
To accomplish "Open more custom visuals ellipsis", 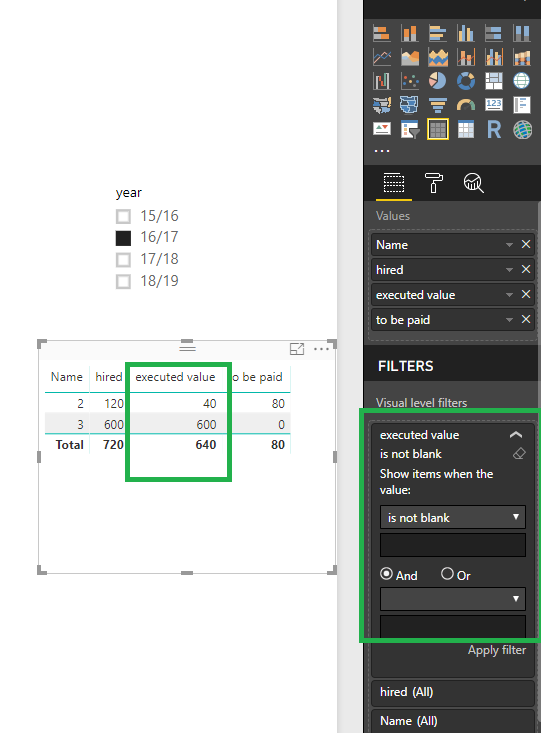I will pyautogui.click(x=382, y=151).
